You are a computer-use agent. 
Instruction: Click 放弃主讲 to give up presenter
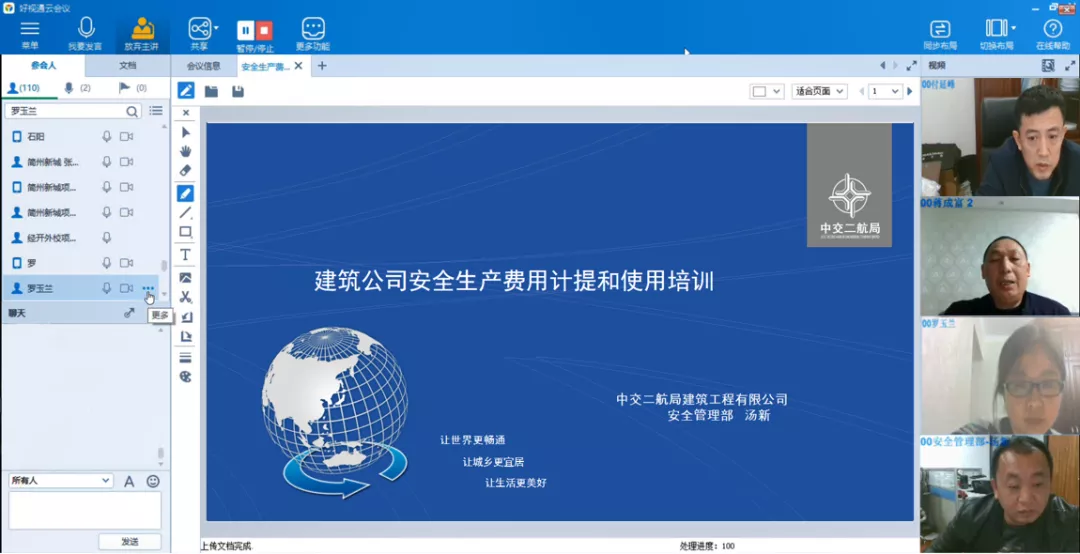point(142,29)
